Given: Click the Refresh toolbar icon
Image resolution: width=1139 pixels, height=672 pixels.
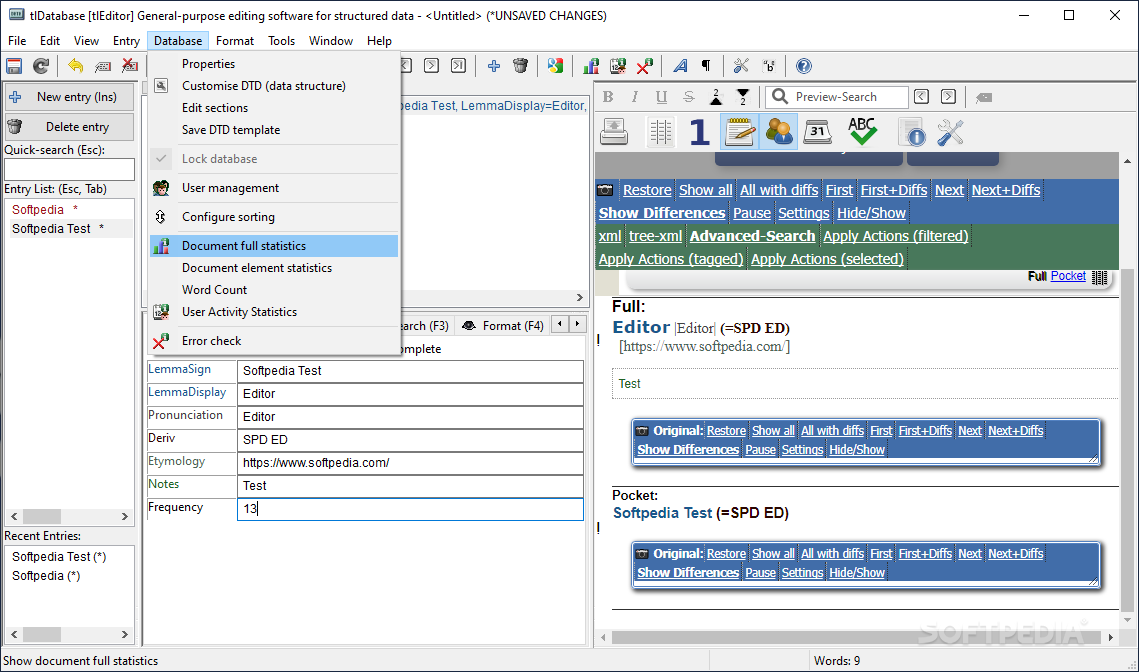Looking at the screenshot, I should 41,66.
